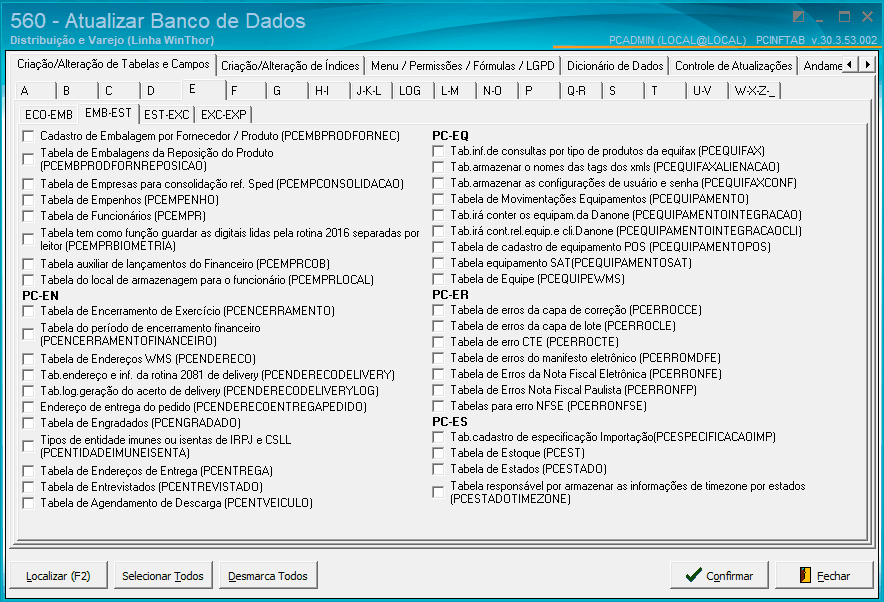Click the green checkmark icon on Confirmar
This screenshot has width=884, height=602.
pyautogui.click(x=693, y=575)
